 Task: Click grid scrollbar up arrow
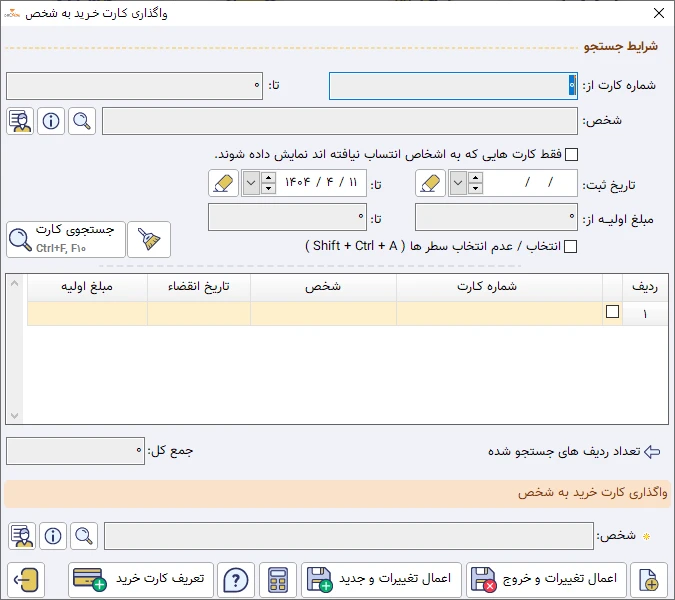tap(14, 284)
